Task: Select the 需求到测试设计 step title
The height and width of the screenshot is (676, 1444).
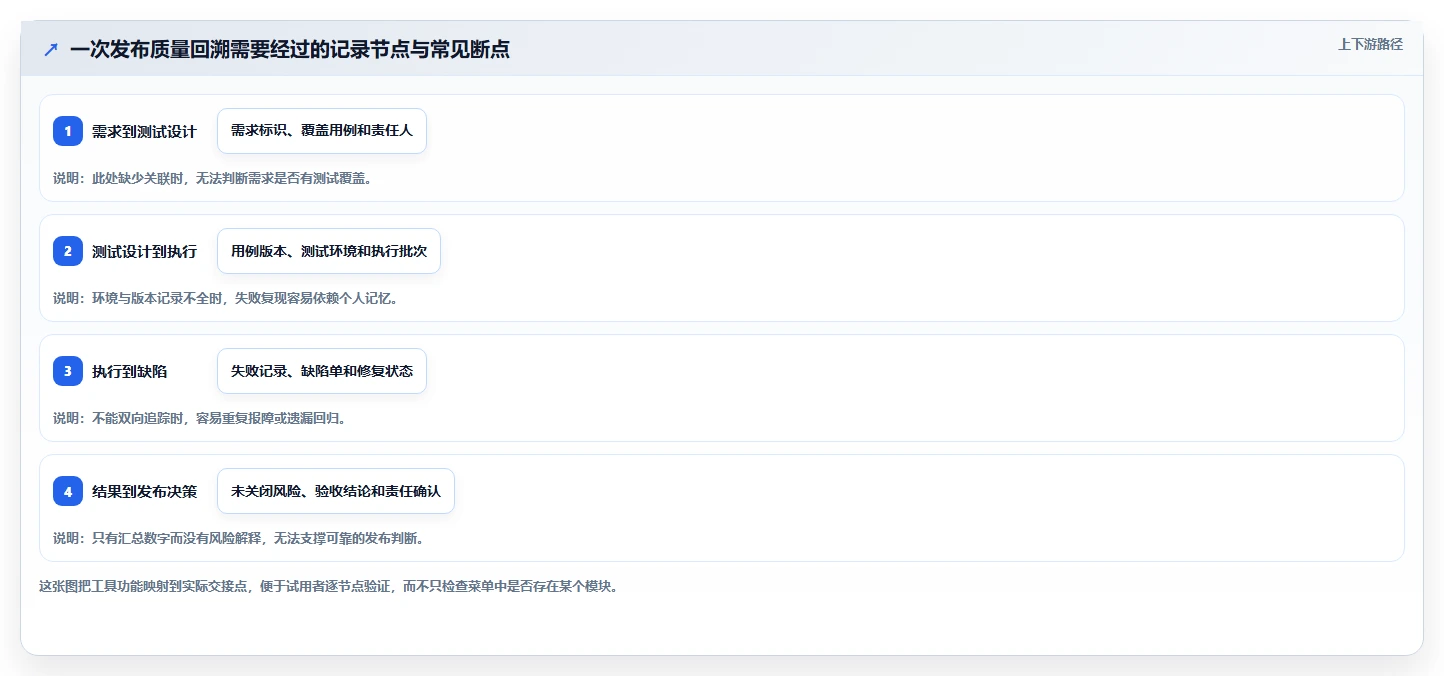Action: tap(144, 131)
